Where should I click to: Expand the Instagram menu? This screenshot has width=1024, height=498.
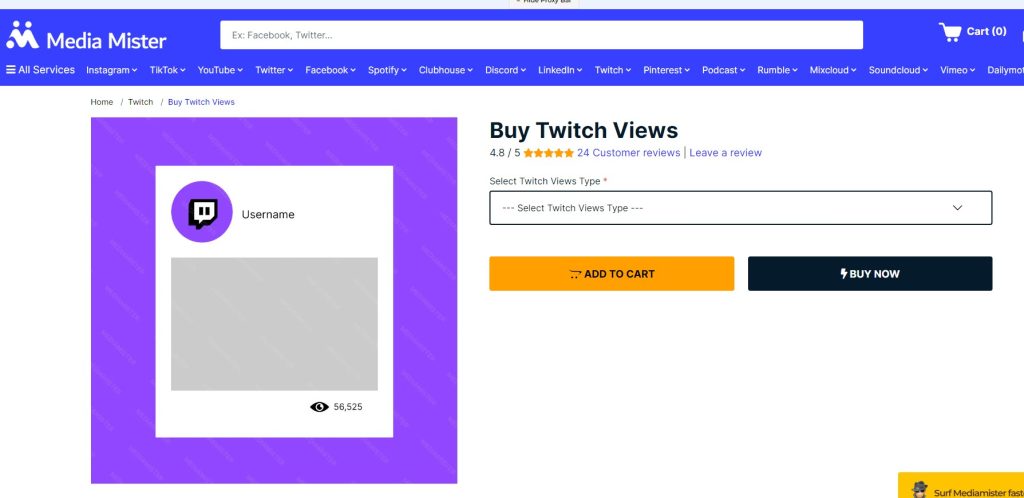[x=112, y=70]
